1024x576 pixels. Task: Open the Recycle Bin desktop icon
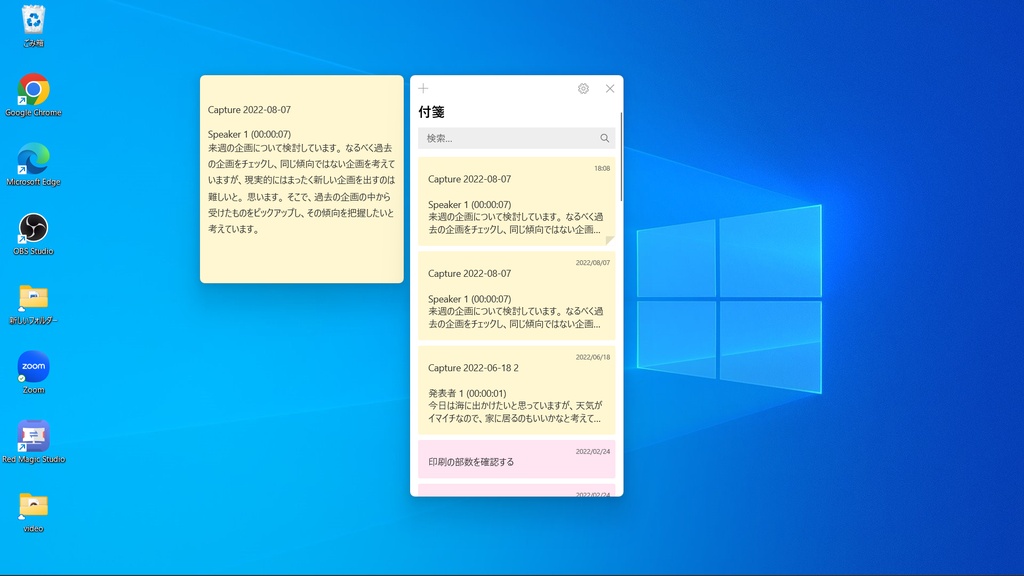33,25
